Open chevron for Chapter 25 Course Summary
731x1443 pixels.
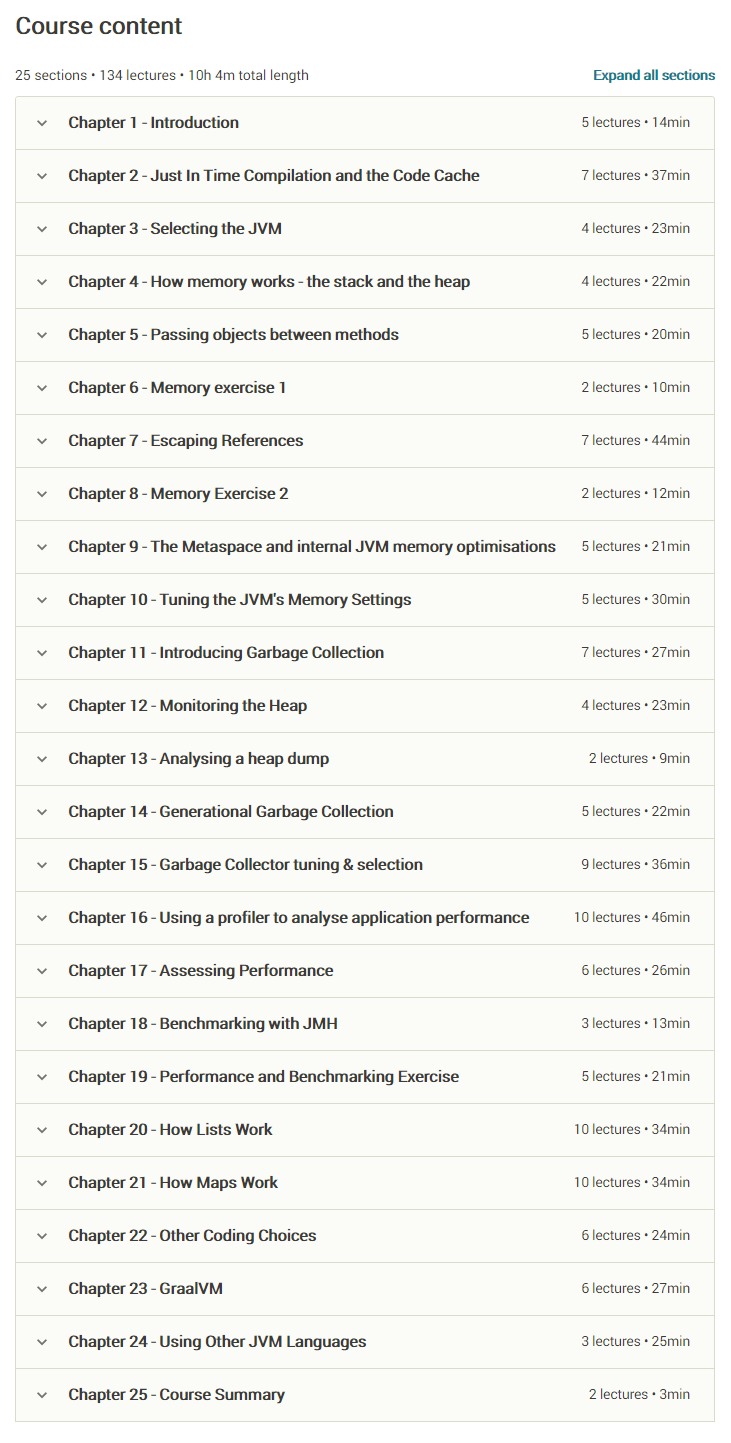(x=42, y=1395)
